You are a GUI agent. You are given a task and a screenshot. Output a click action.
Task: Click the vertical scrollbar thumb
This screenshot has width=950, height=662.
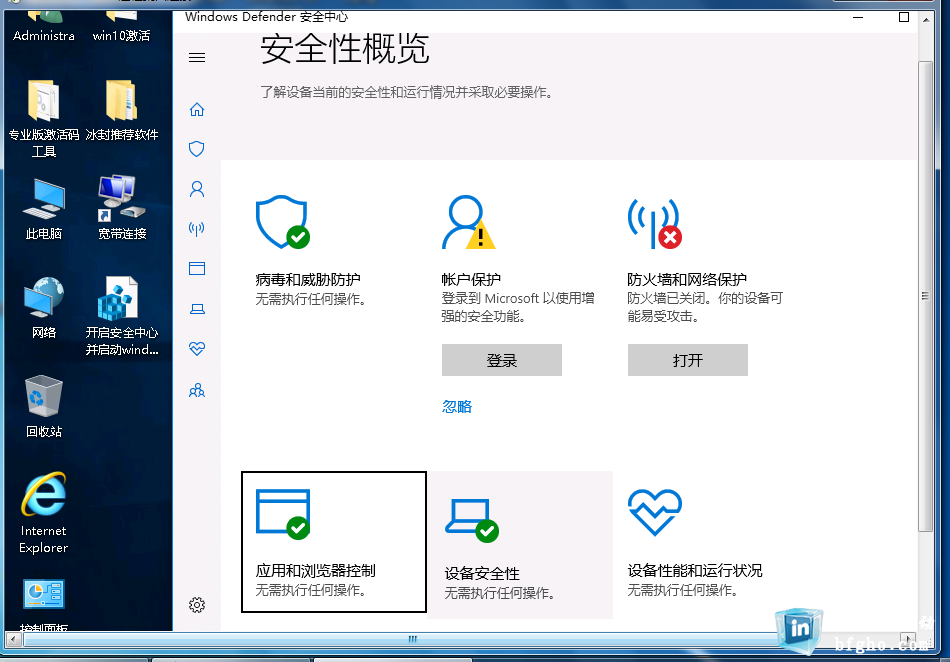[925, 296]
